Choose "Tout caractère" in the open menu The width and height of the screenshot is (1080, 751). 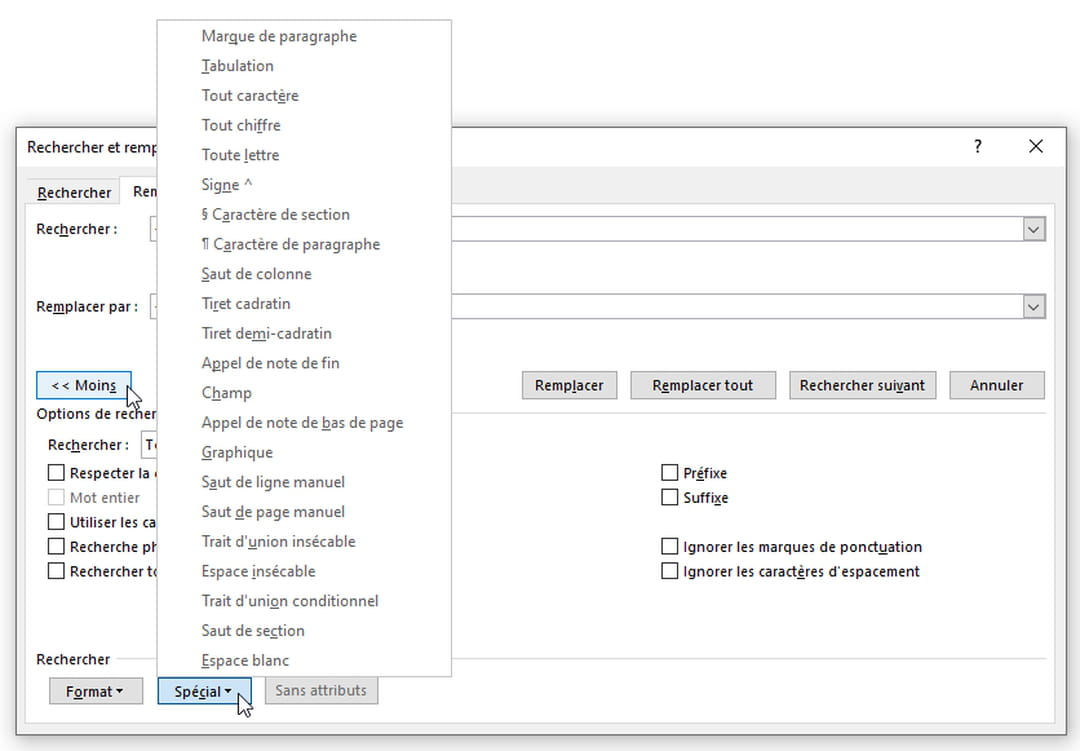(x=249, y=95)
